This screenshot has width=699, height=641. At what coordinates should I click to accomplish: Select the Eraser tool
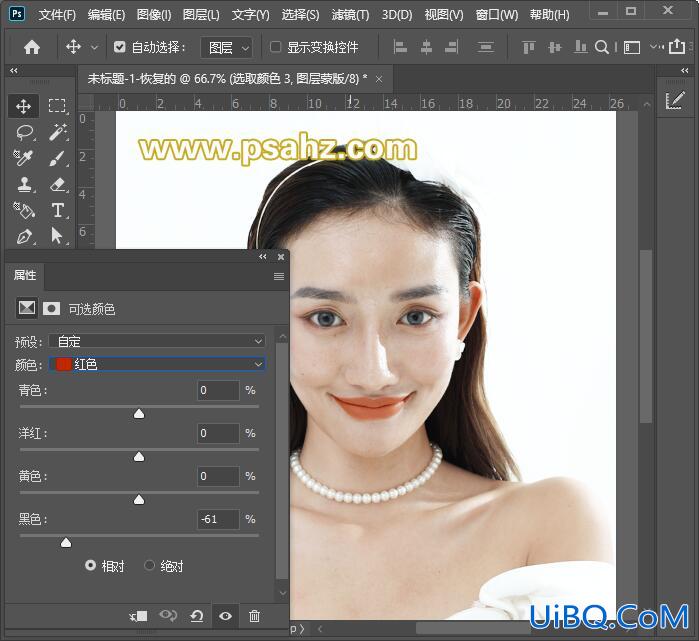tap(58, 184)
